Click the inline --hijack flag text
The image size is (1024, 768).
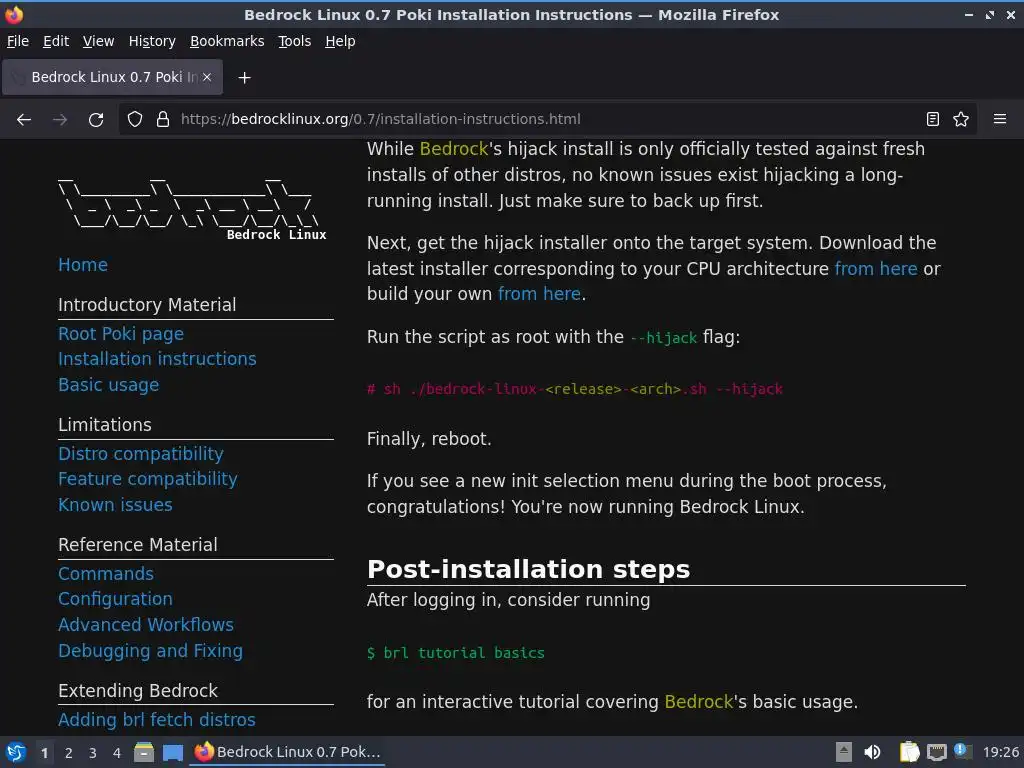(x=664, y=338)
